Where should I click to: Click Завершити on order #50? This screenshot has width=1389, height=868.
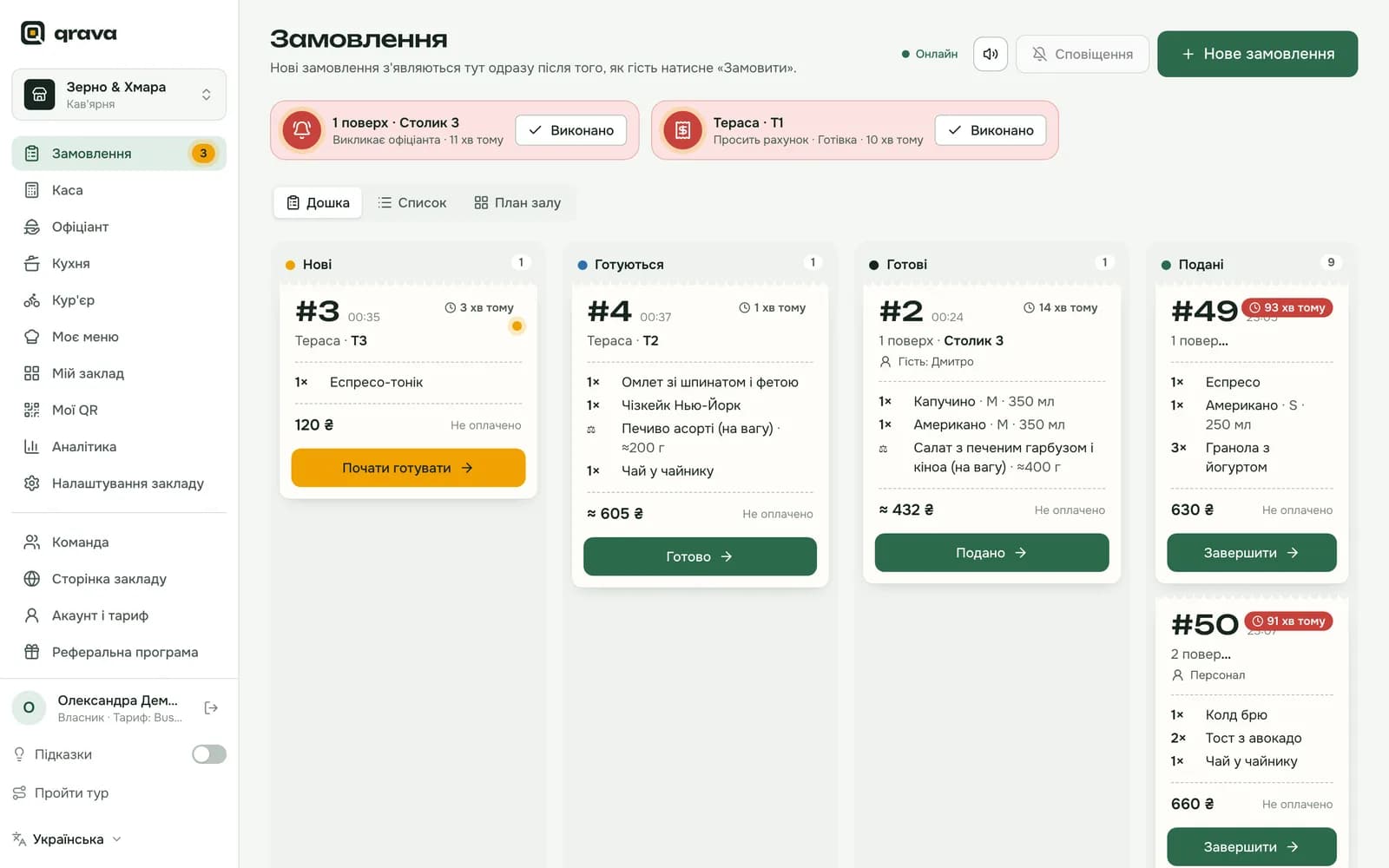(1251, 847)
